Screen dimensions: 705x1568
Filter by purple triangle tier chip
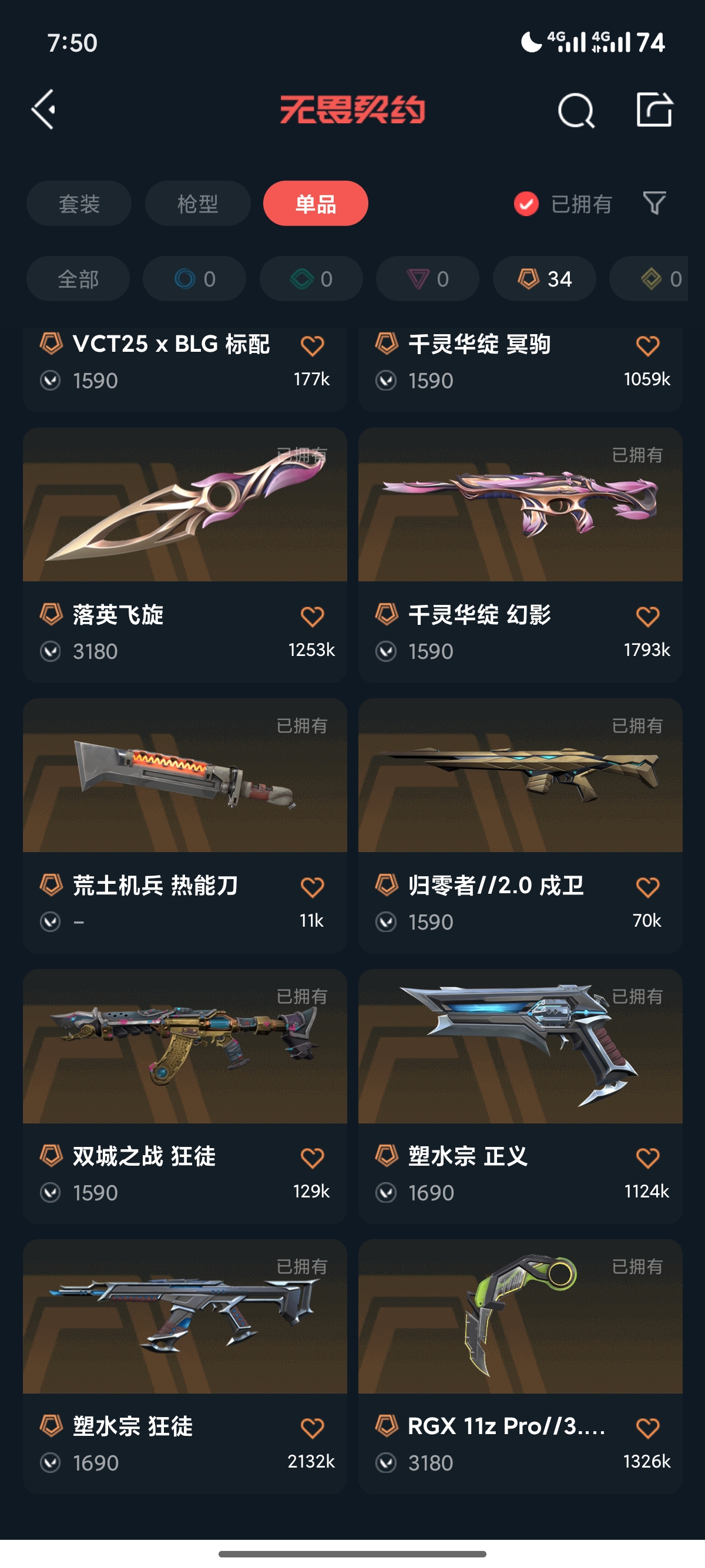tap(427, 279)
